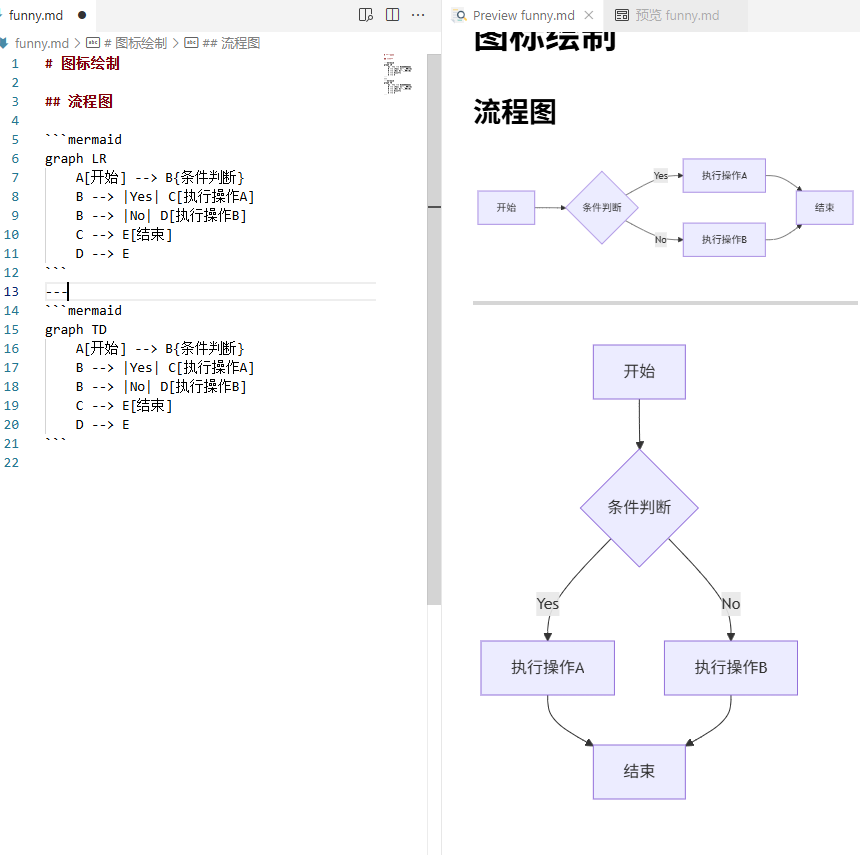Click No edge label in vertical flowchart
This screenshot has height=855, width=860.
[731, 604]
